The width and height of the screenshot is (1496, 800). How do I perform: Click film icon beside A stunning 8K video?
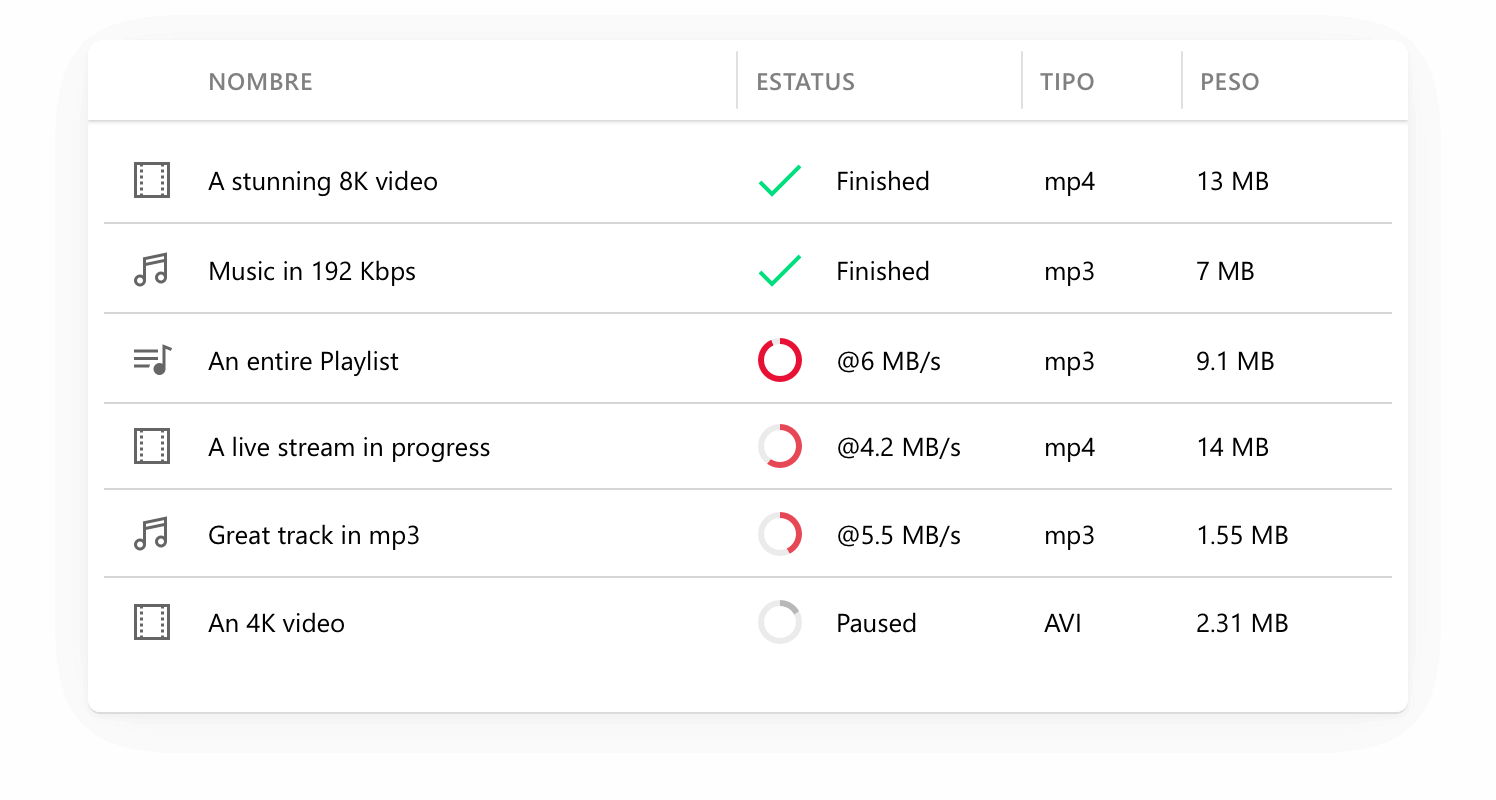click(x=152, y=181)
